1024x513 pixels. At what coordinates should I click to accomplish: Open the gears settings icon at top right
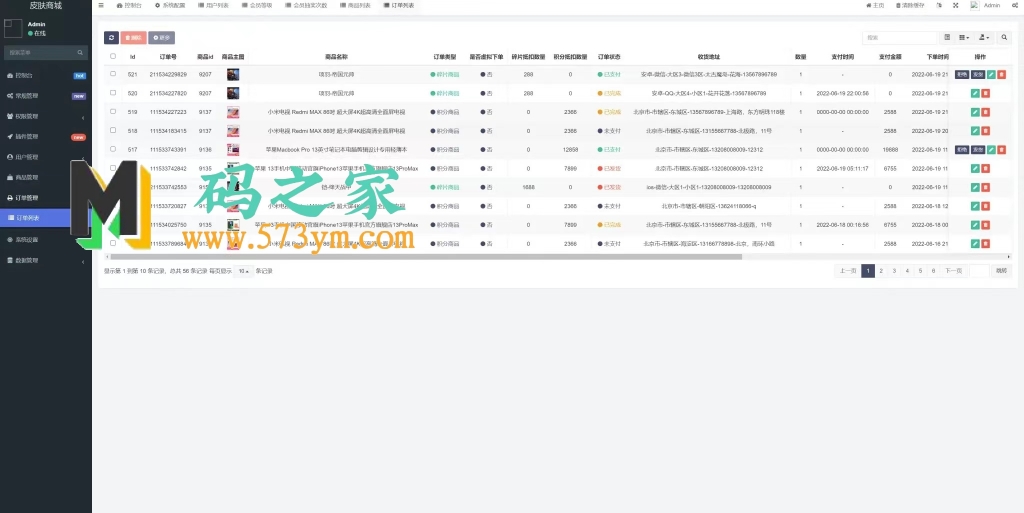(1013, 5)
